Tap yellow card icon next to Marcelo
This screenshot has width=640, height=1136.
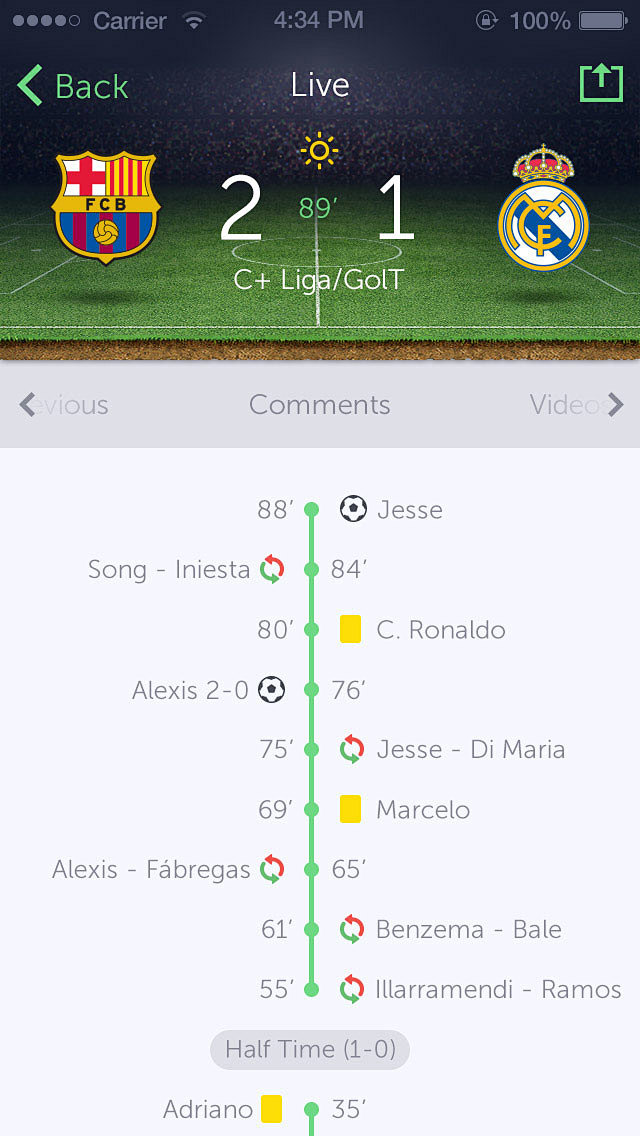(x=350, y=809)
